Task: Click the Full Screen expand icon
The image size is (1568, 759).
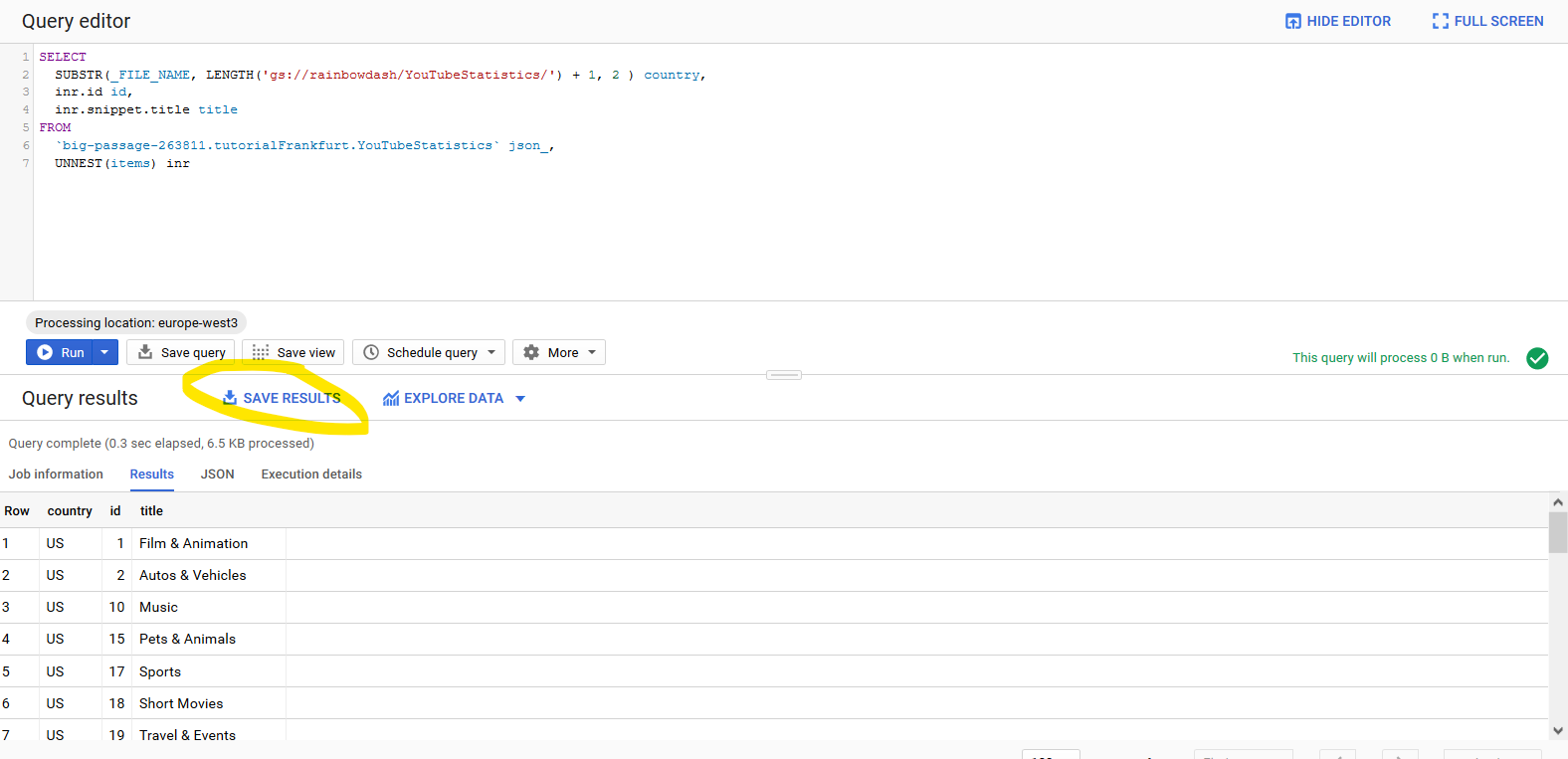Action: (x=1441, y=21)
